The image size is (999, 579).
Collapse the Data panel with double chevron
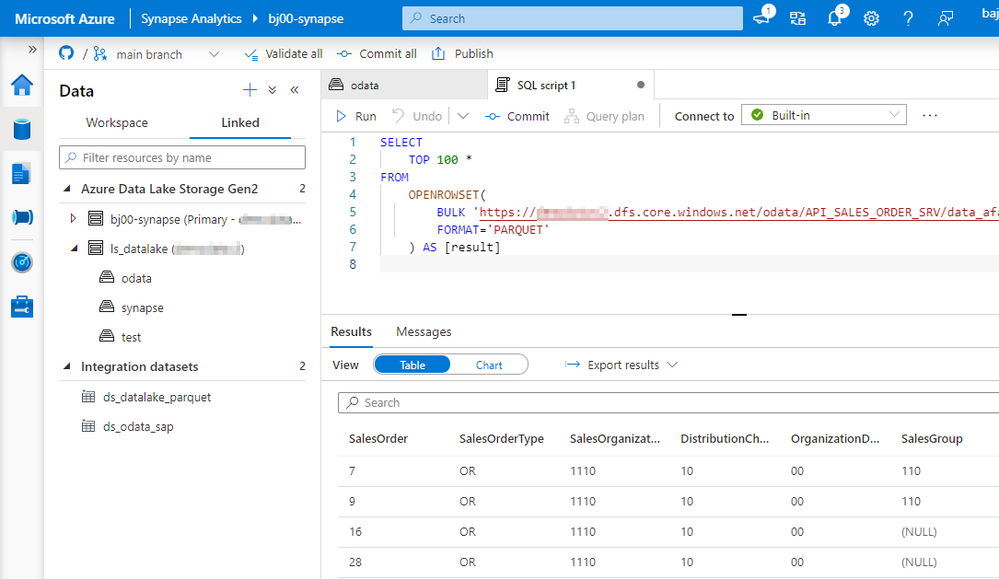(x=294, y=90)
